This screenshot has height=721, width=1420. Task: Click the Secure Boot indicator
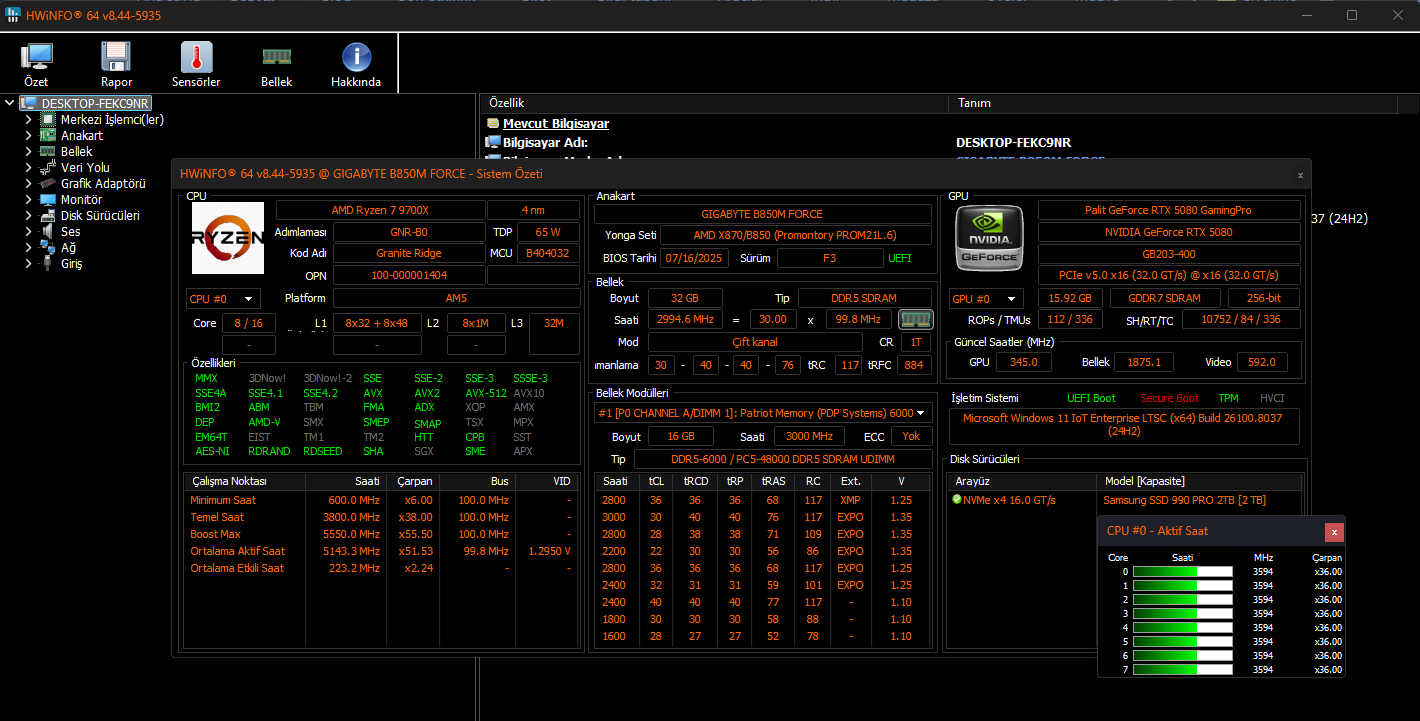(1170, 398)
